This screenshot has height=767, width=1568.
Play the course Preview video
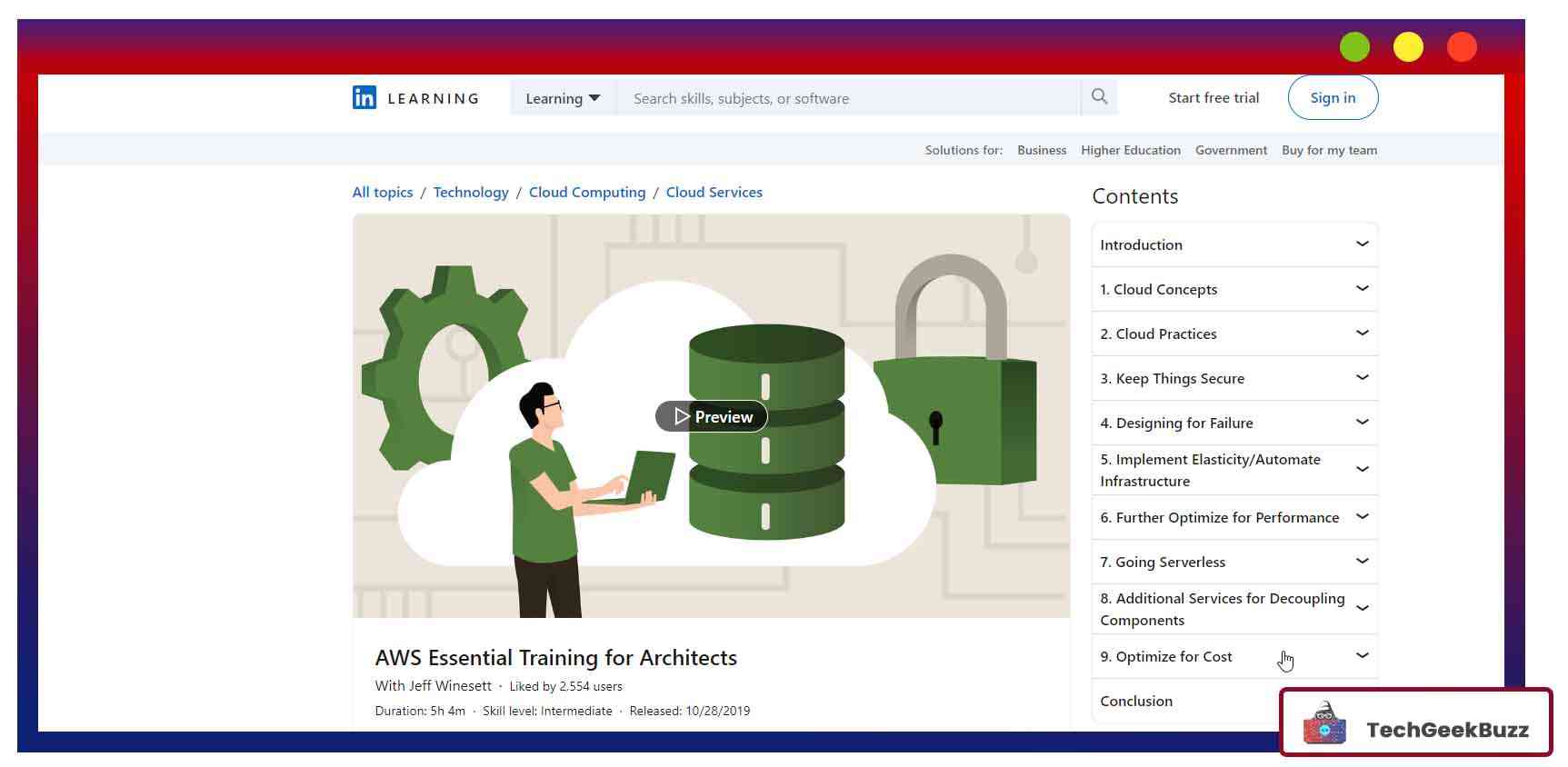[x=711, y=417]
